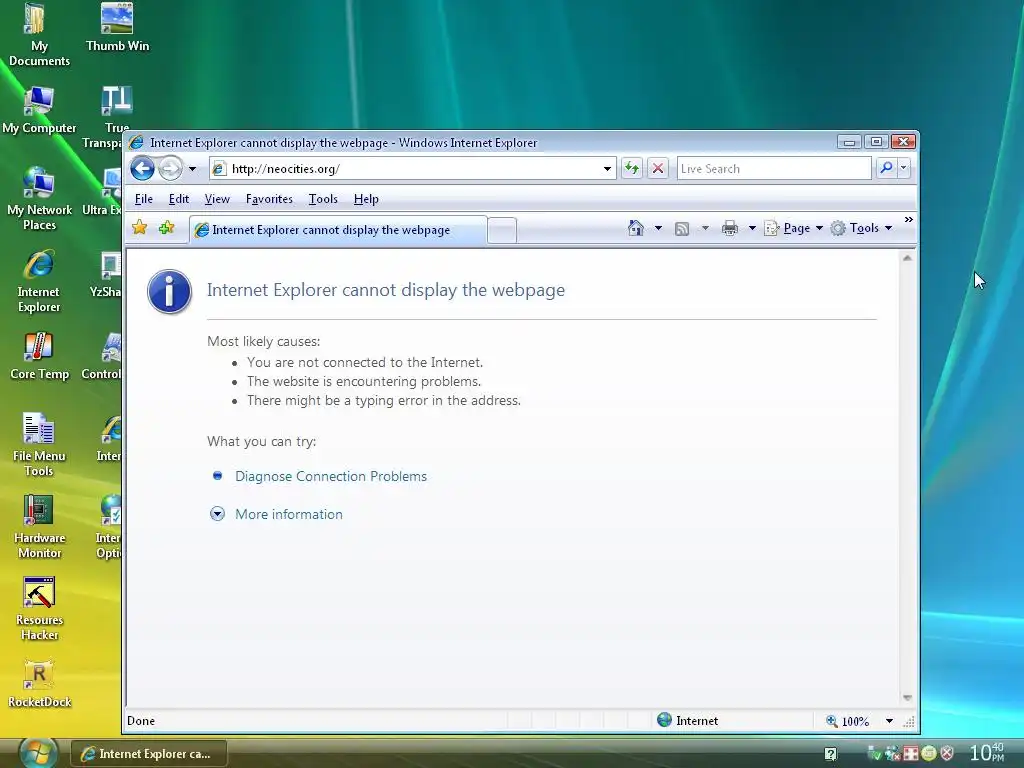Click the question mark tray icon
This screenshot has width=1024, height=768.
pos(830,754)
